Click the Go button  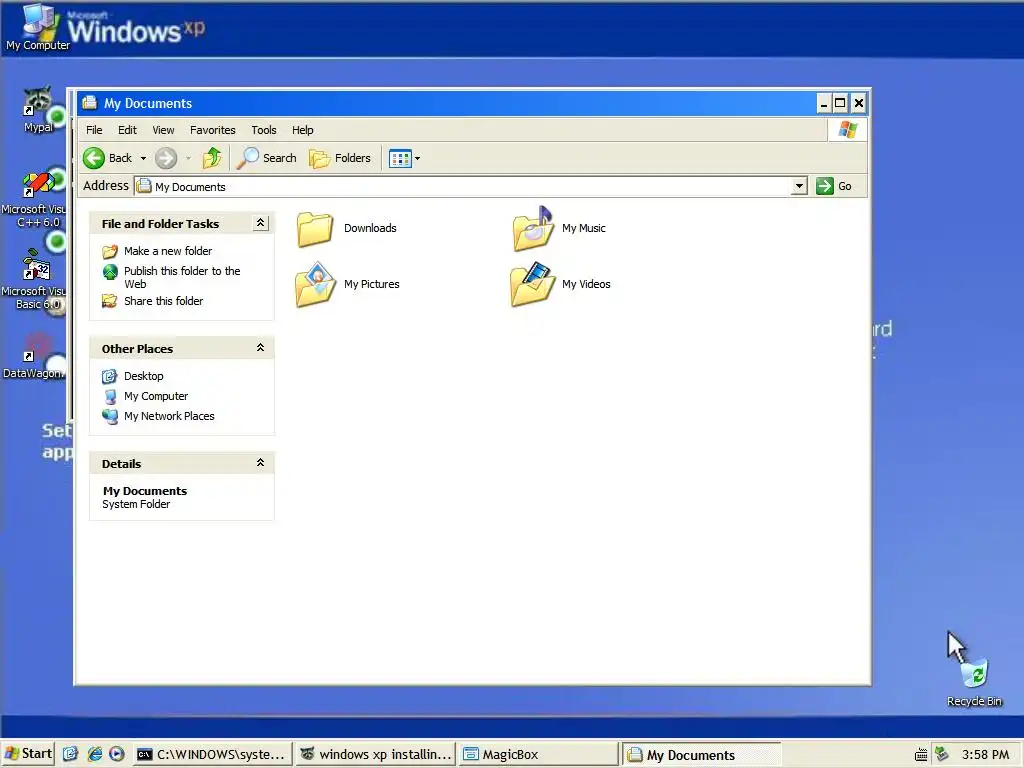click(x=834, y=186)
